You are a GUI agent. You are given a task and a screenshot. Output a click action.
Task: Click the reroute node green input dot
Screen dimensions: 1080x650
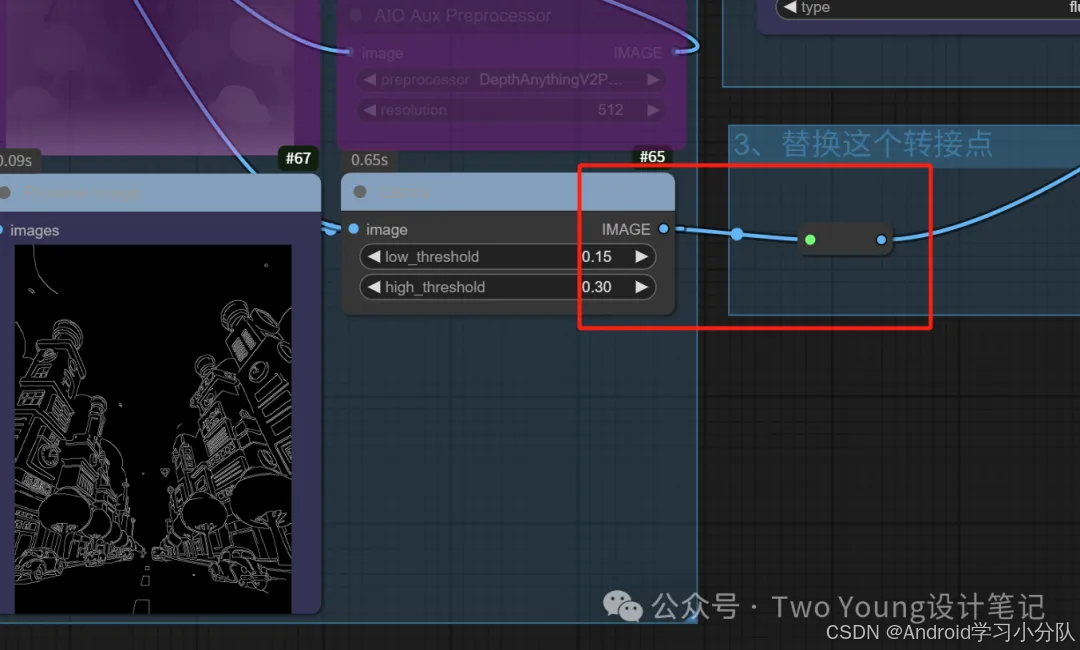810,240
